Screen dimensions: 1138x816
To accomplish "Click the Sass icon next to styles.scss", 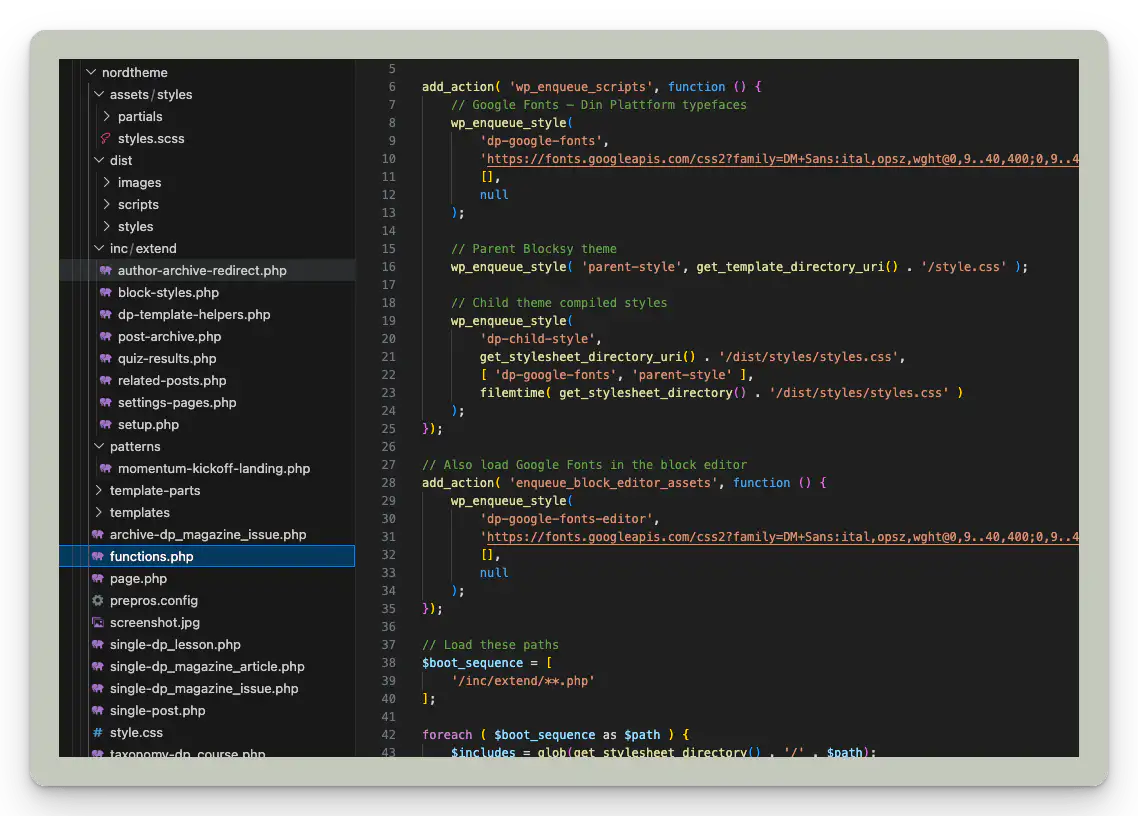I will coord(106,139).
